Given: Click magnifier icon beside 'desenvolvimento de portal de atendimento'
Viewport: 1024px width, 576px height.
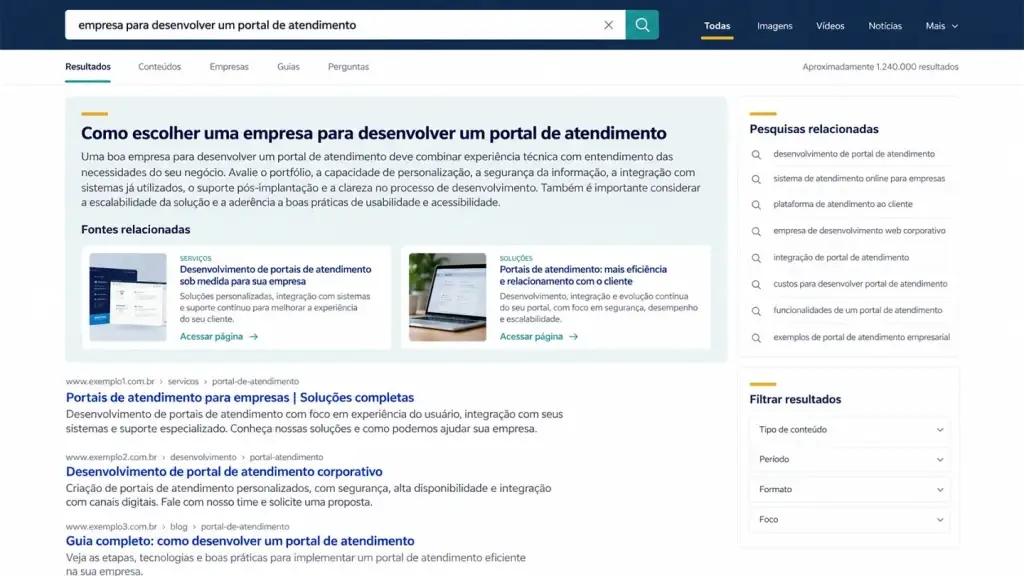Looking at the screenshot, I should click(x=756, y=155).
